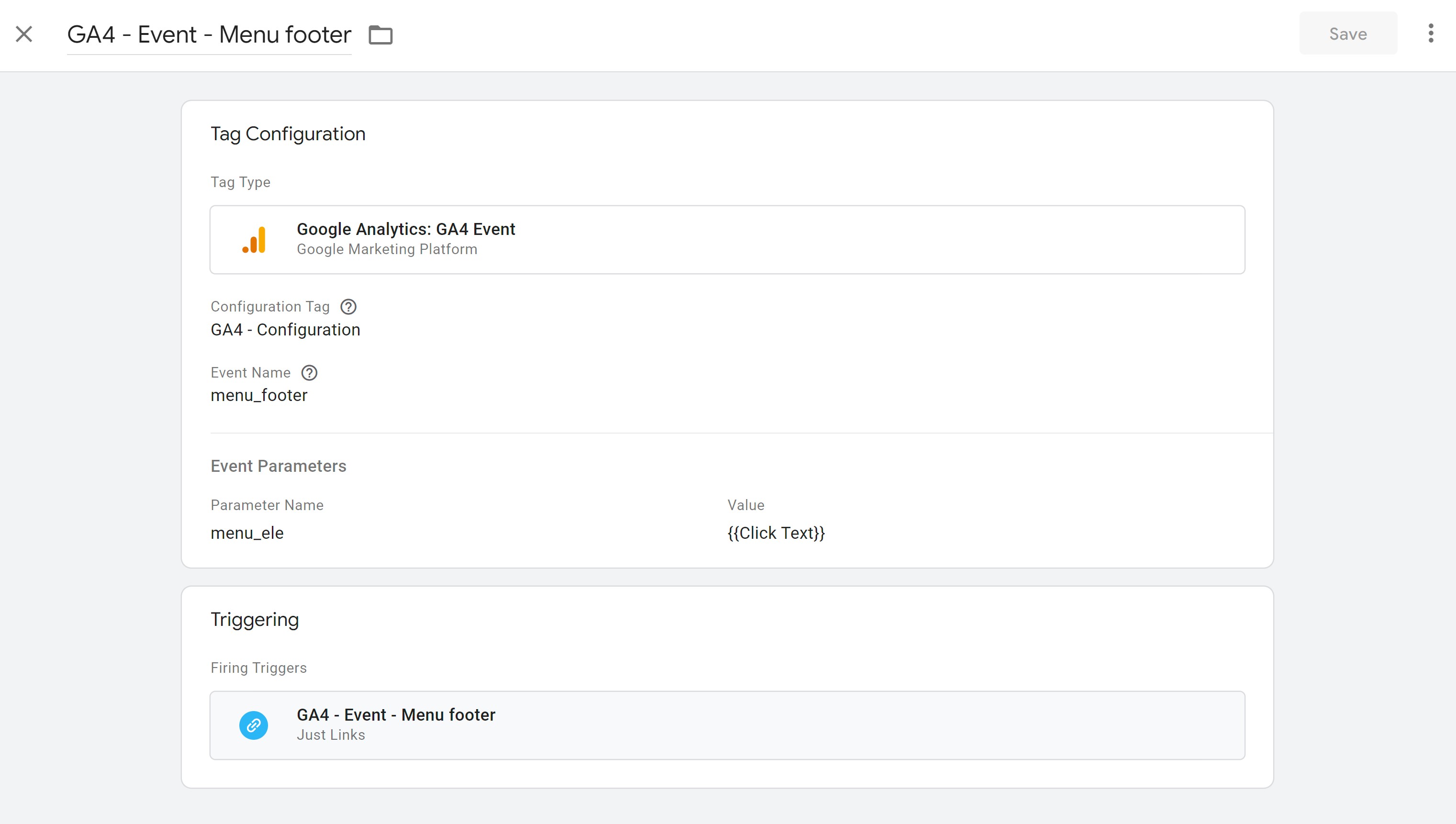Click the blue link icon on Just Links trigger
Image resolution: width=1456 pixels, height=824 pixels.
(254, 725)
